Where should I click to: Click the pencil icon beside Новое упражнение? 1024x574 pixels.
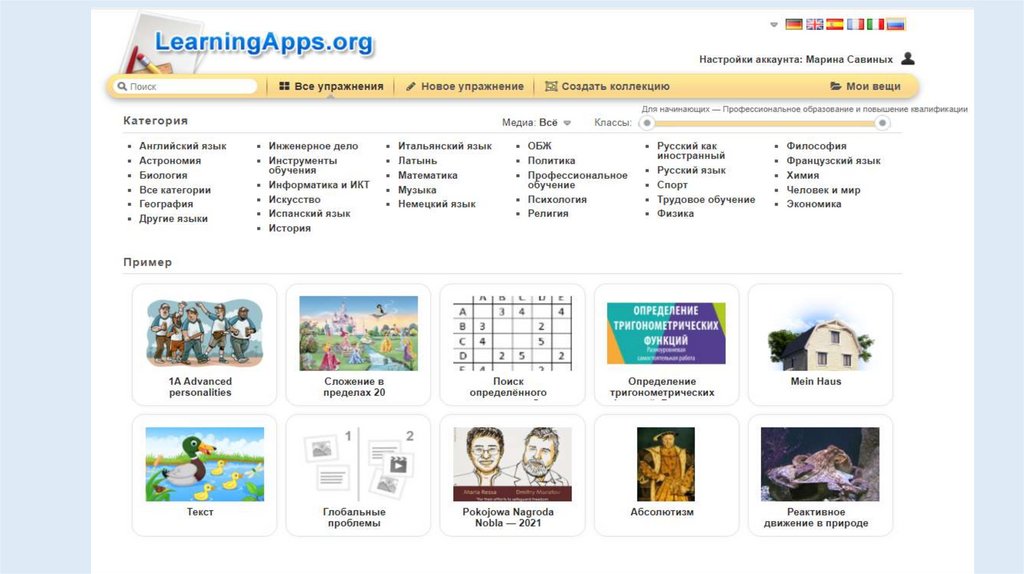point(411,86)
